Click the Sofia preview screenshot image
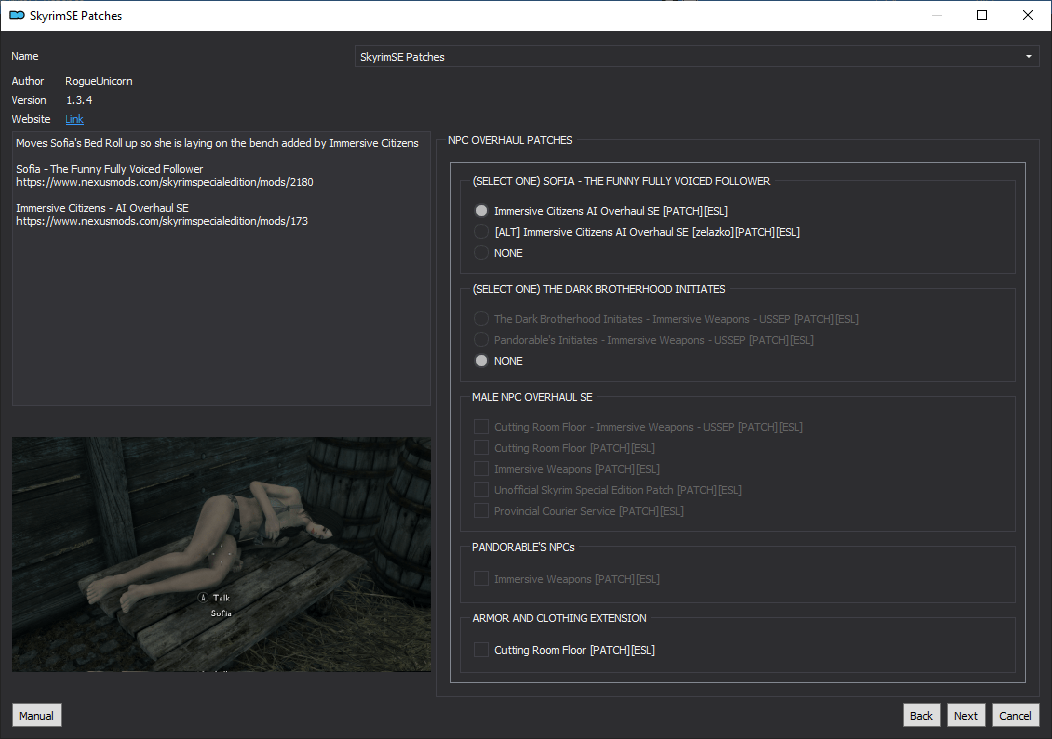 click(x=221, y=554)
